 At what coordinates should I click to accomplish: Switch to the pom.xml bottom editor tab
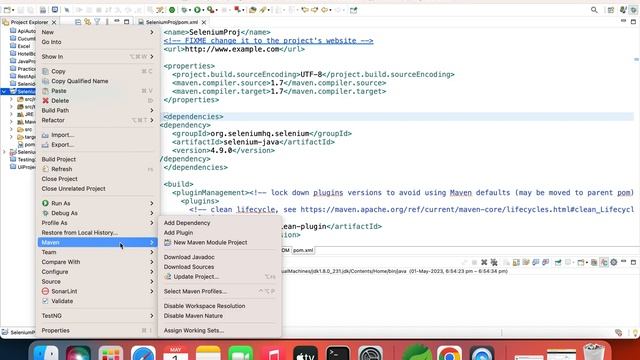303,250
